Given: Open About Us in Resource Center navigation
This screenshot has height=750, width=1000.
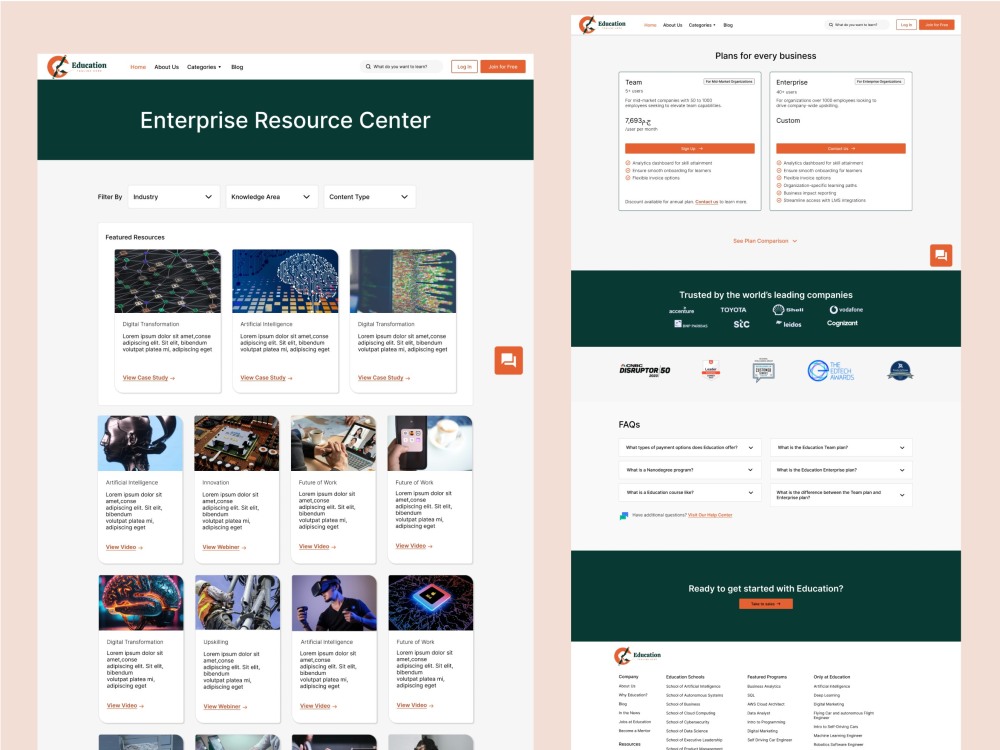Looking at the screenshot, I should click(166, 67).
